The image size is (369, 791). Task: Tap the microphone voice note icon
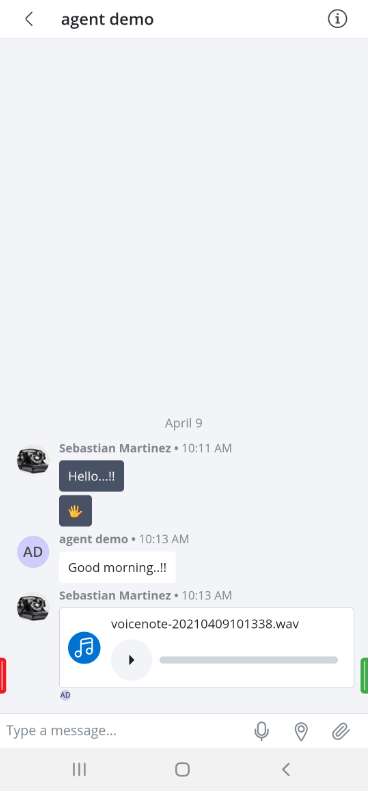[x=261, y=731]
